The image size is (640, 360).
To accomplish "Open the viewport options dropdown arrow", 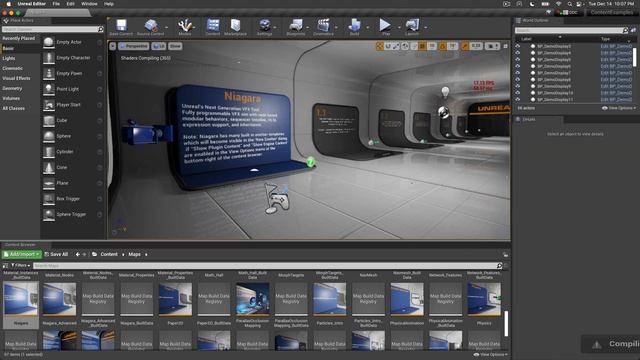I will (113, 46).
